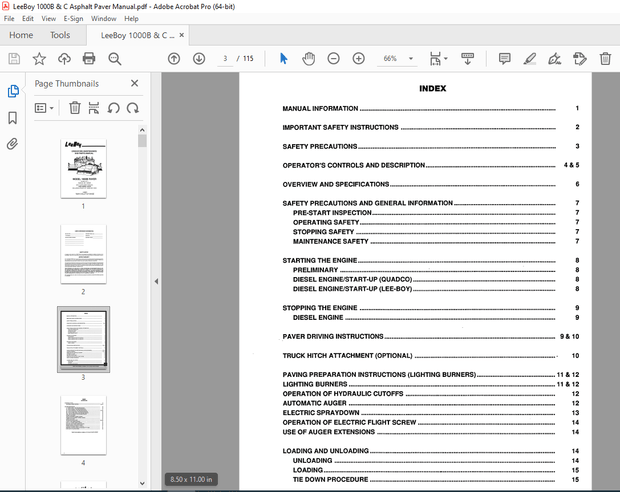Go to previous page arrow
This screenshot has width=620, height=492.
(174, 59)
